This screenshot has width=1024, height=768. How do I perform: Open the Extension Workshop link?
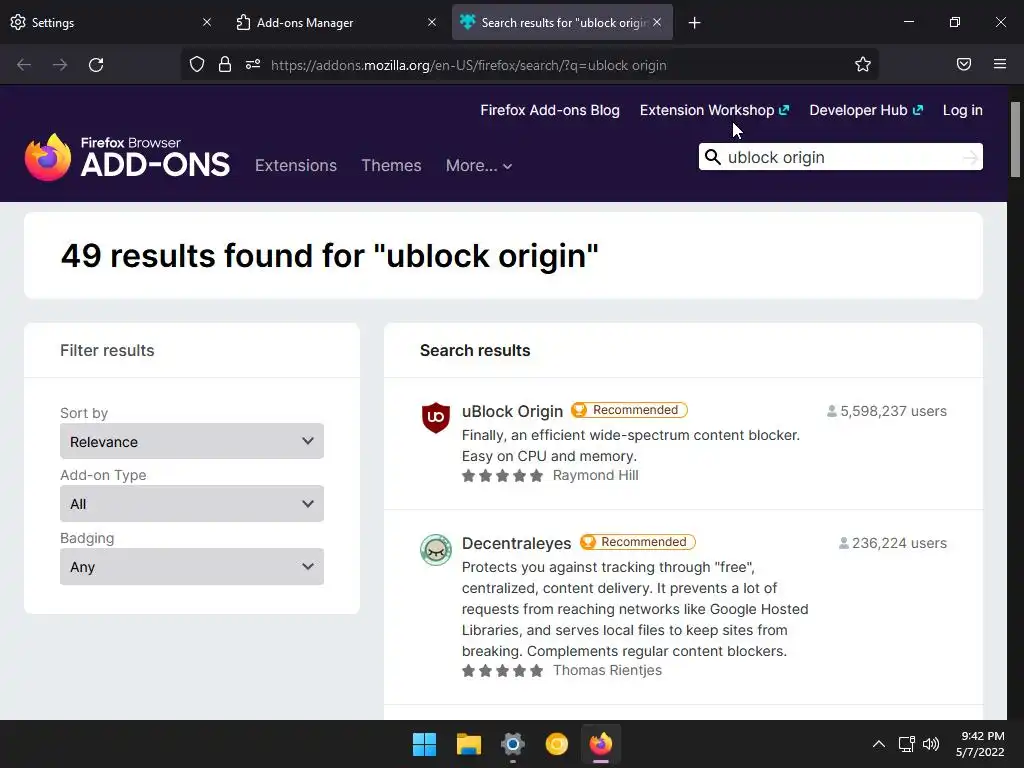click(x=714, y=110)
